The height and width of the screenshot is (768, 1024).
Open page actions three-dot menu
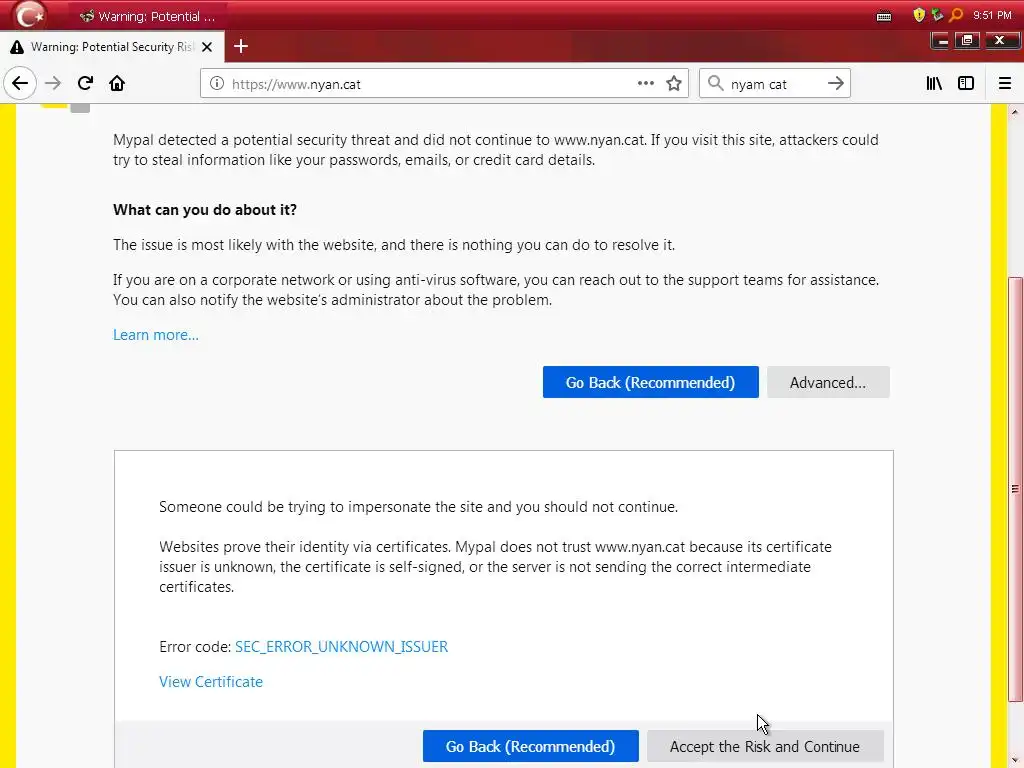[645, 83]
